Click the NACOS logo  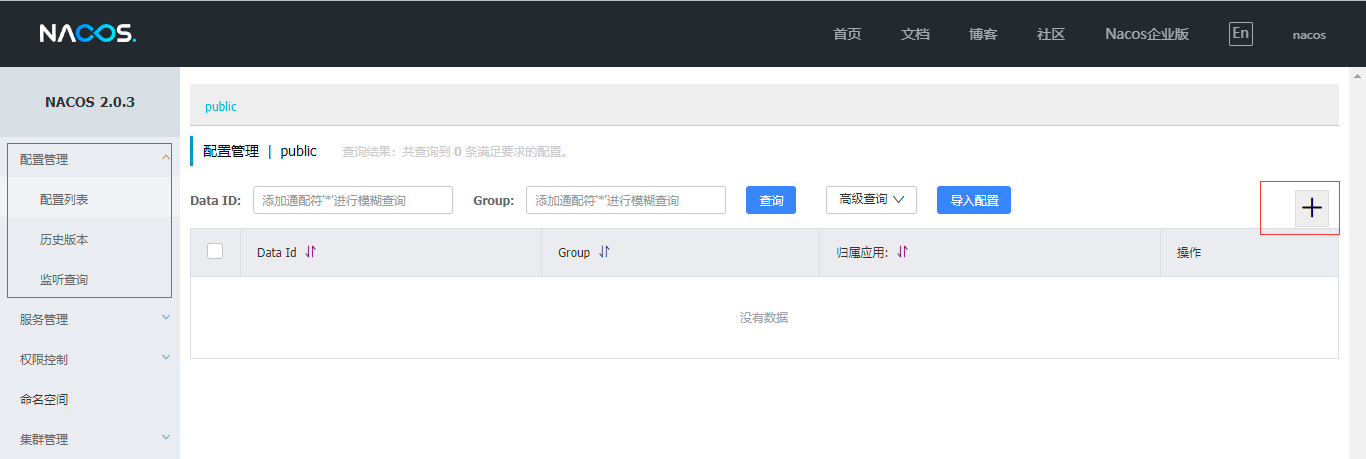[88, 34]
